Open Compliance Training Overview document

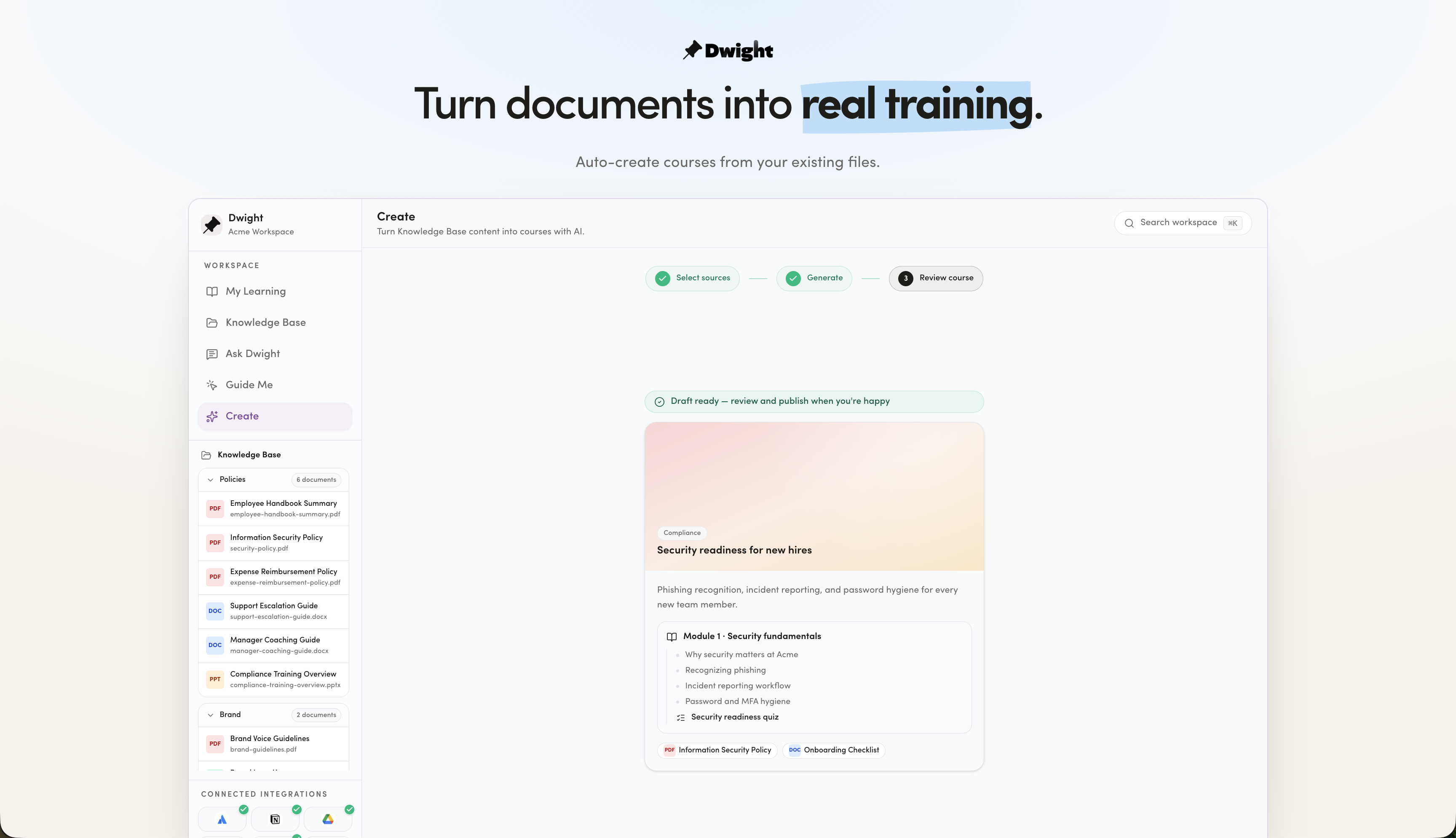click(x=274, y=679)
